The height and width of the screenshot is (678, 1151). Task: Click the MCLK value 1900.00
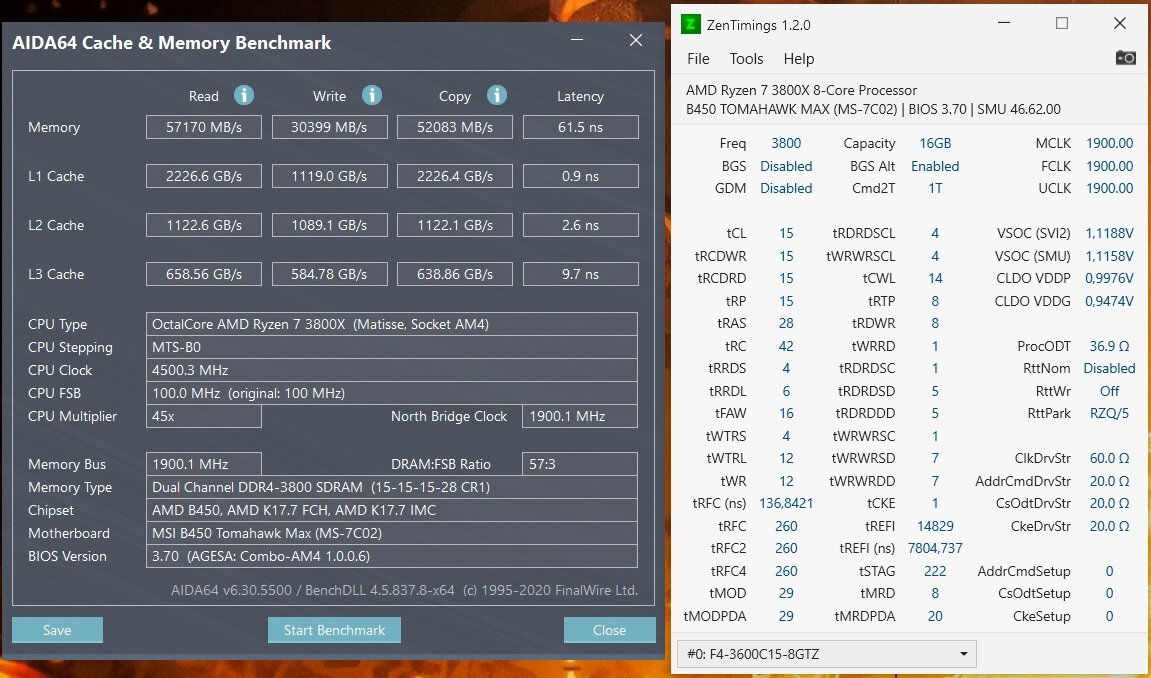[x=1109, y=143]
